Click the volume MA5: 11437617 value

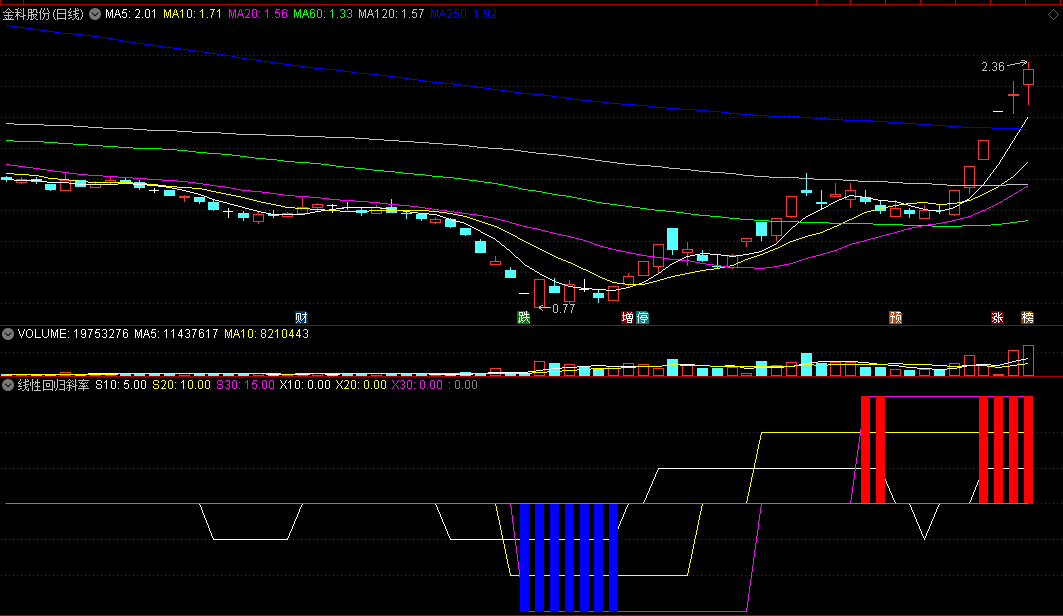point(176,334)
